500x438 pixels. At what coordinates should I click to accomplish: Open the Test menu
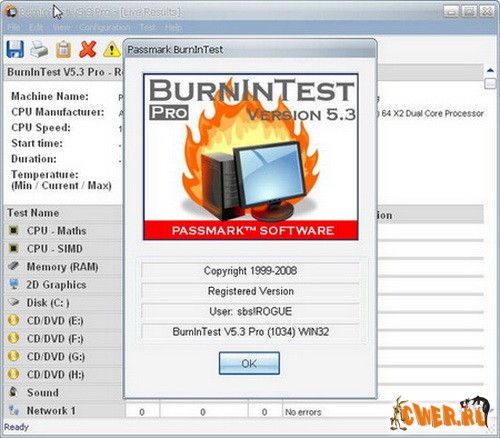[148, 27]
